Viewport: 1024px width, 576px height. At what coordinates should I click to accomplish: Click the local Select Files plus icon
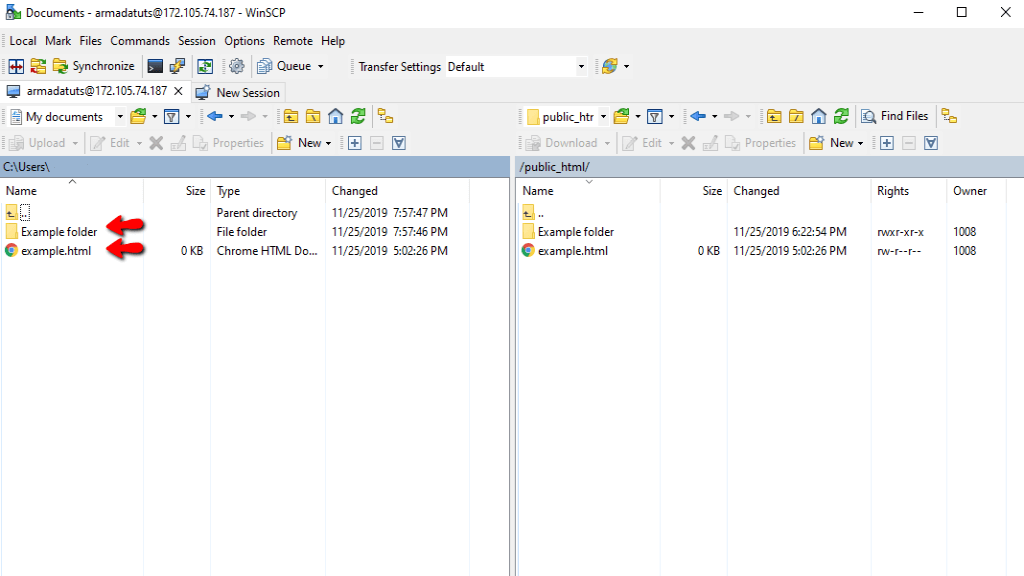point(355,143)
